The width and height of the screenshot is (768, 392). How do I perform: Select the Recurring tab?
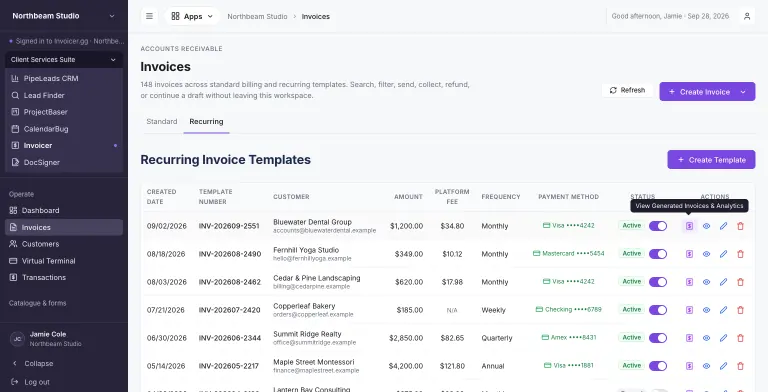tap(206, 122)
